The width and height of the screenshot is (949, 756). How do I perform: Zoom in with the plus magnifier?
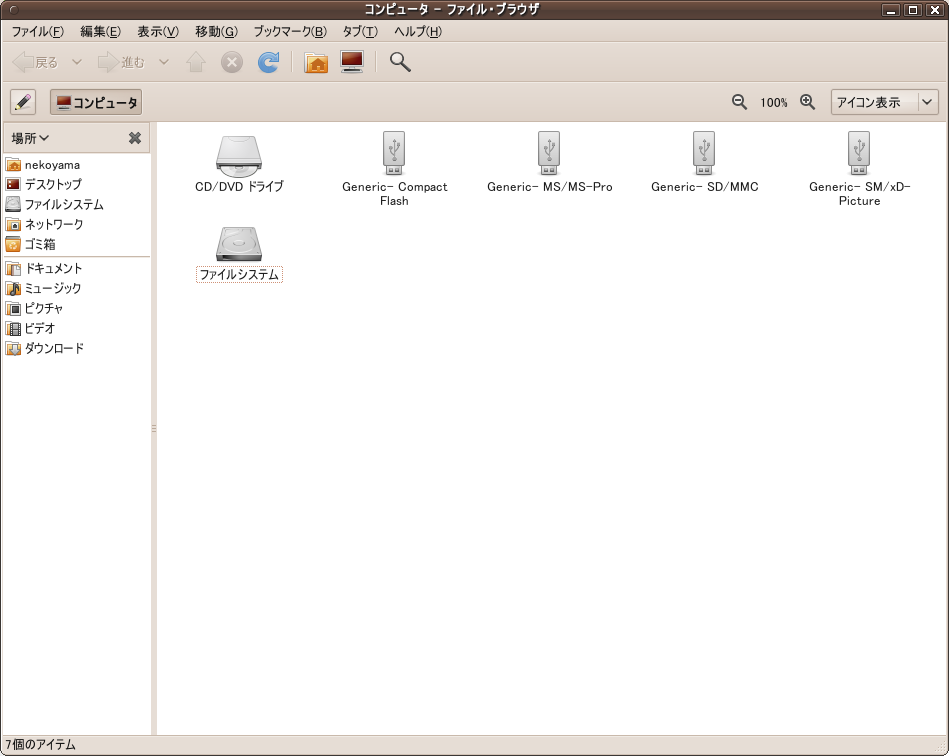coord(808,102)
